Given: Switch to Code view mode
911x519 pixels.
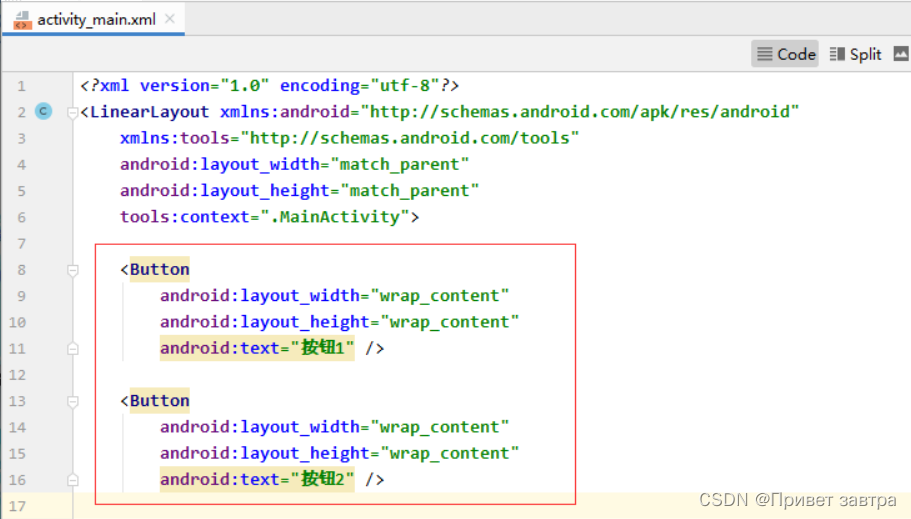Looking at the screenshot, I should point(785,54).
